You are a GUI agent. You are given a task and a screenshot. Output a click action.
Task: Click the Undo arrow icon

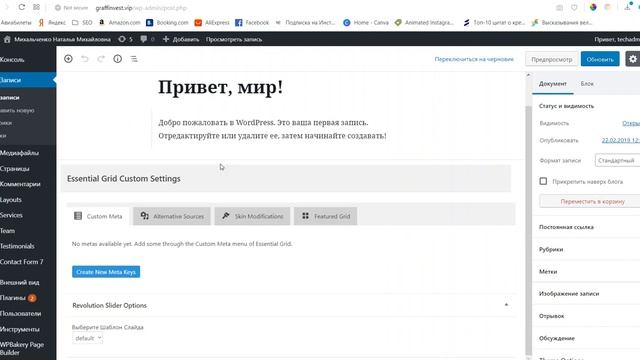tap(84, 59)
